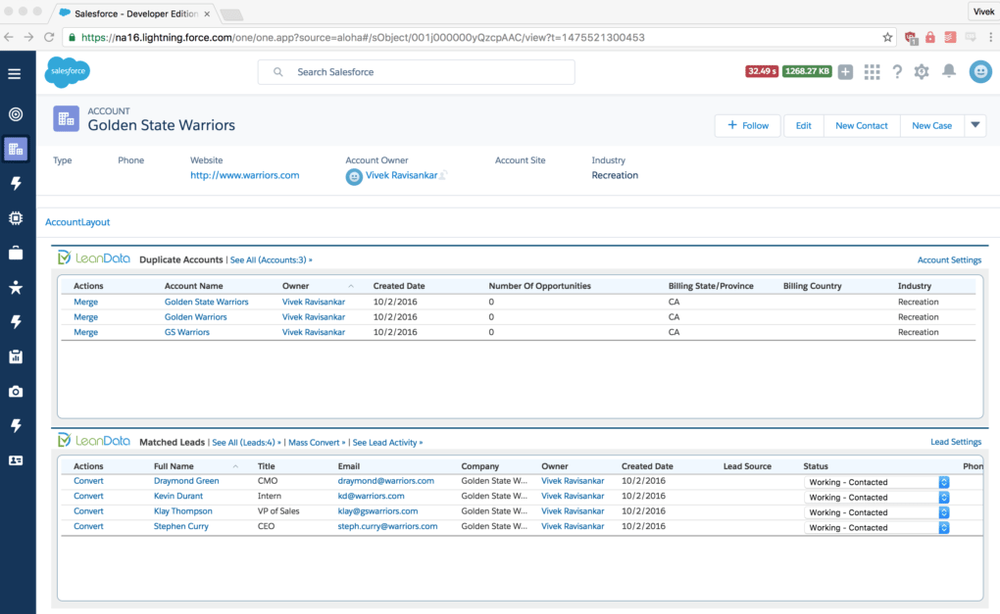
Task: Click the red 32.49 s timer badge
Action: pyautogui.click(x=761, y=71)
